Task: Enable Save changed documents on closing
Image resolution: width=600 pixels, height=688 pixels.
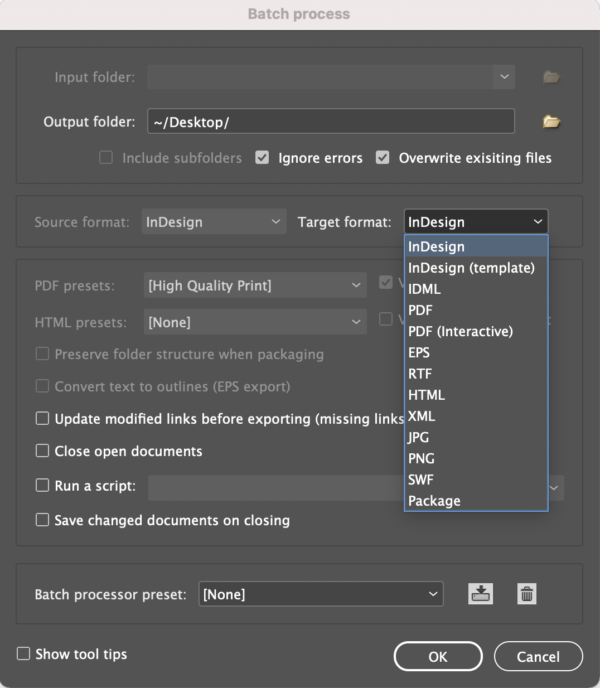Action: click(42, 520)
